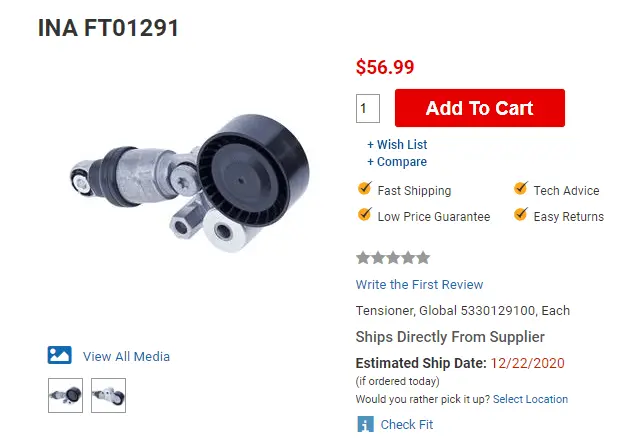Open the View All Media link

(x=126, y=356)
